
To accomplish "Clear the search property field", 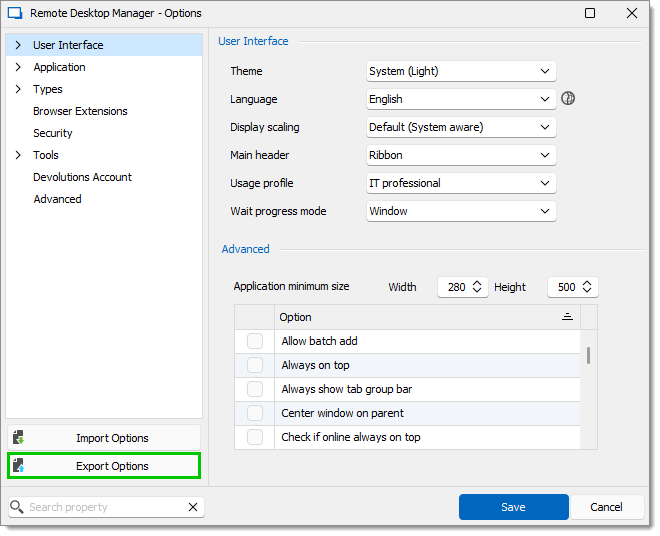I will 193,507.
